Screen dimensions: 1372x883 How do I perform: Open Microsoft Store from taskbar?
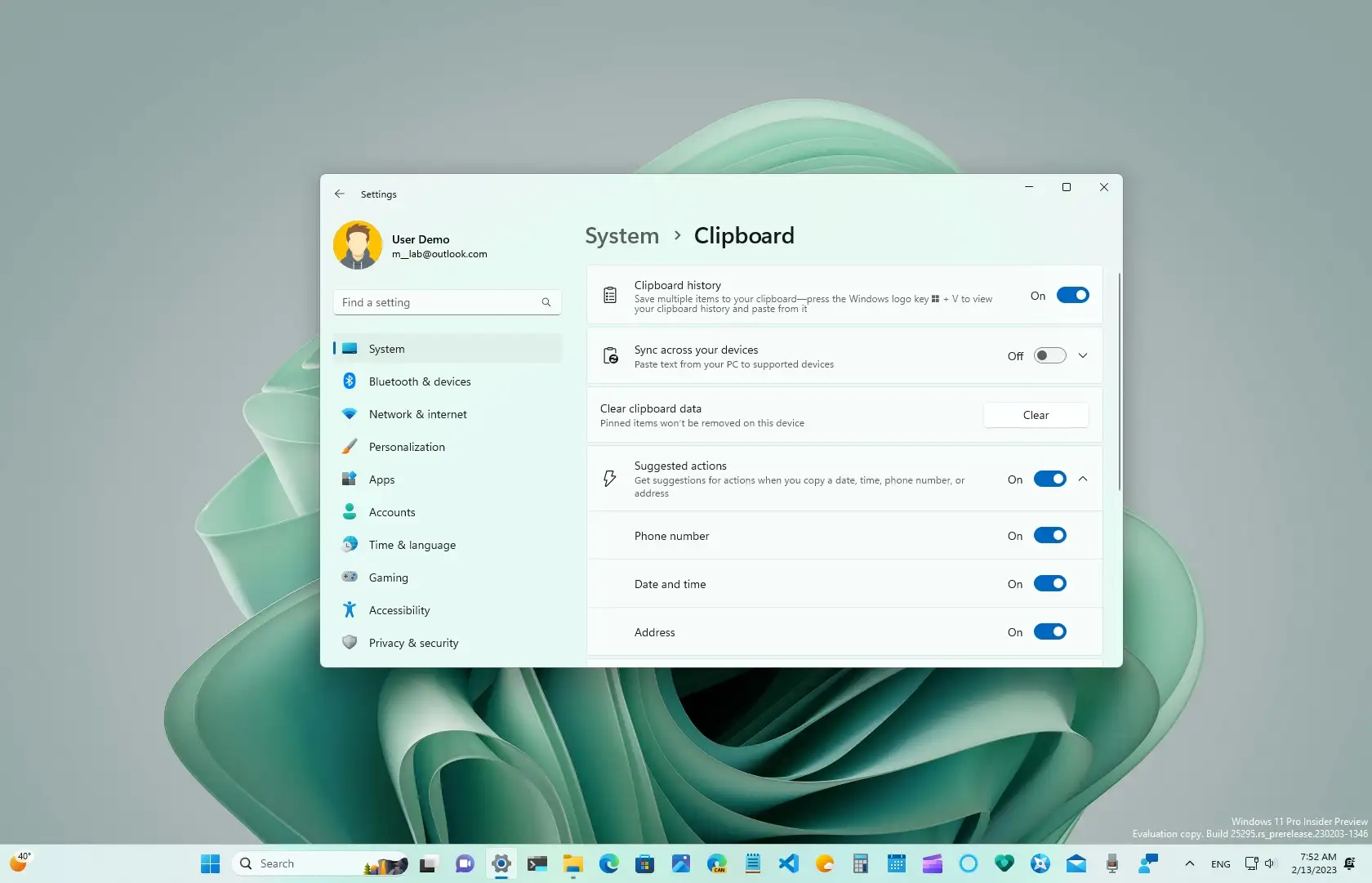tap(644, 863)
